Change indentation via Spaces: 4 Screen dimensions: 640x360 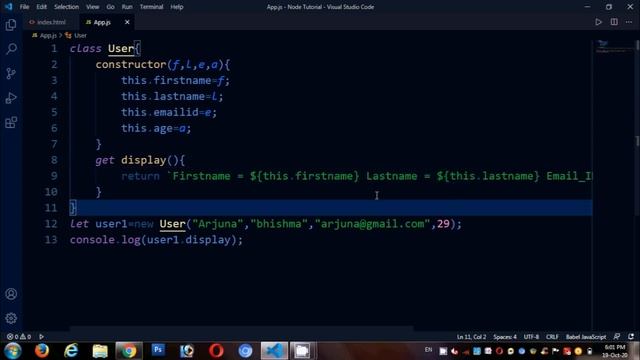click(x=504, y=337)
